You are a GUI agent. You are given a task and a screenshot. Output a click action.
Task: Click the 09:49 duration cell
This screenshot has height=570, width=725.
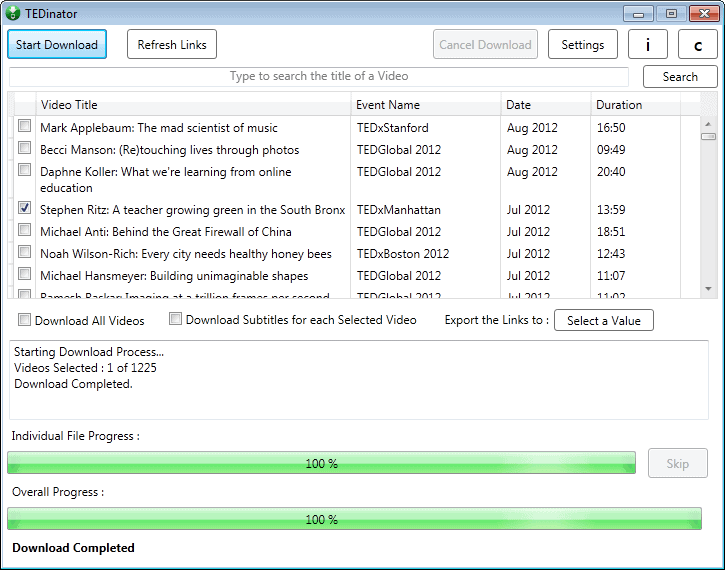(611, 150)
